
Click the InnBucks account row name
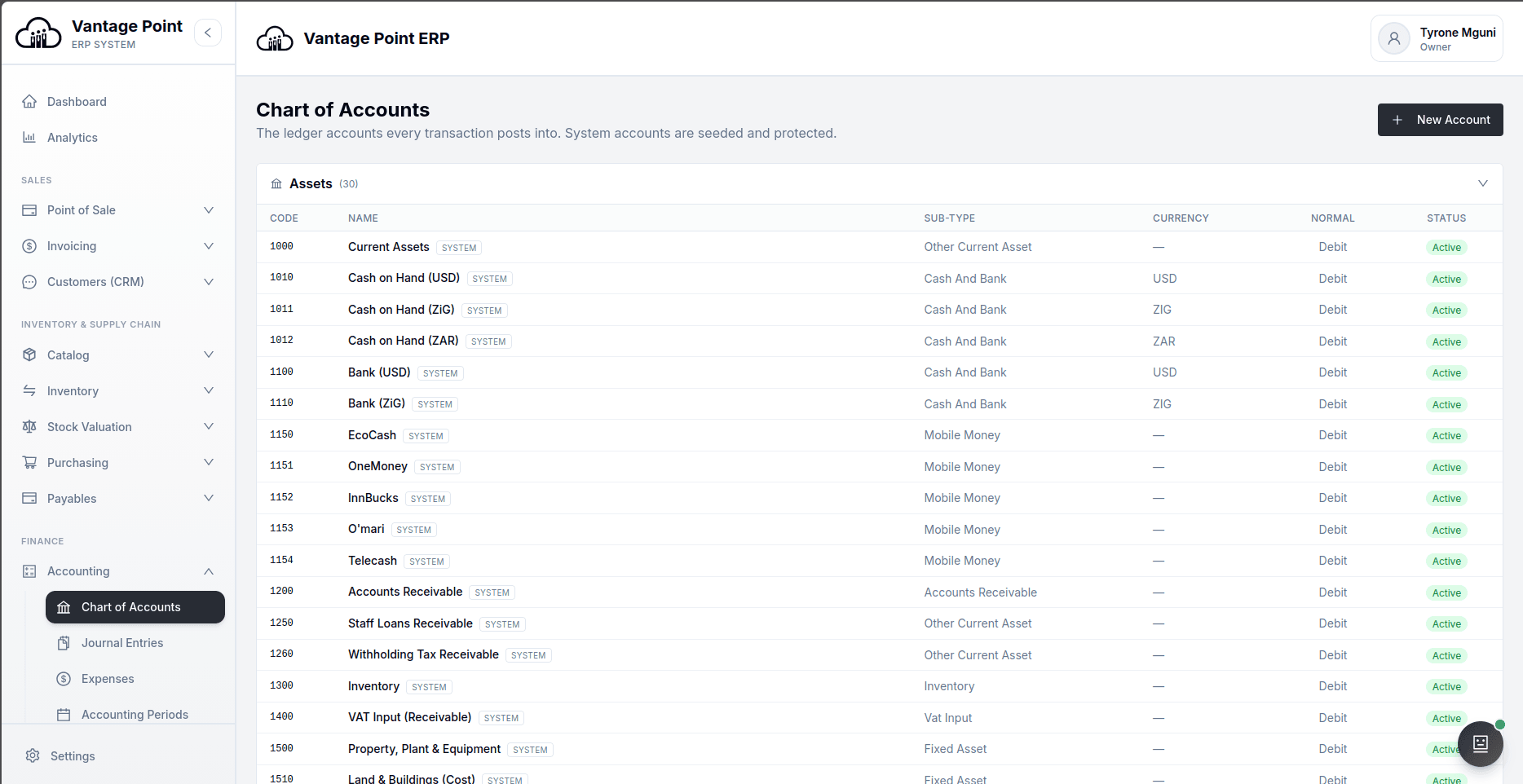(x=373, y=498)
